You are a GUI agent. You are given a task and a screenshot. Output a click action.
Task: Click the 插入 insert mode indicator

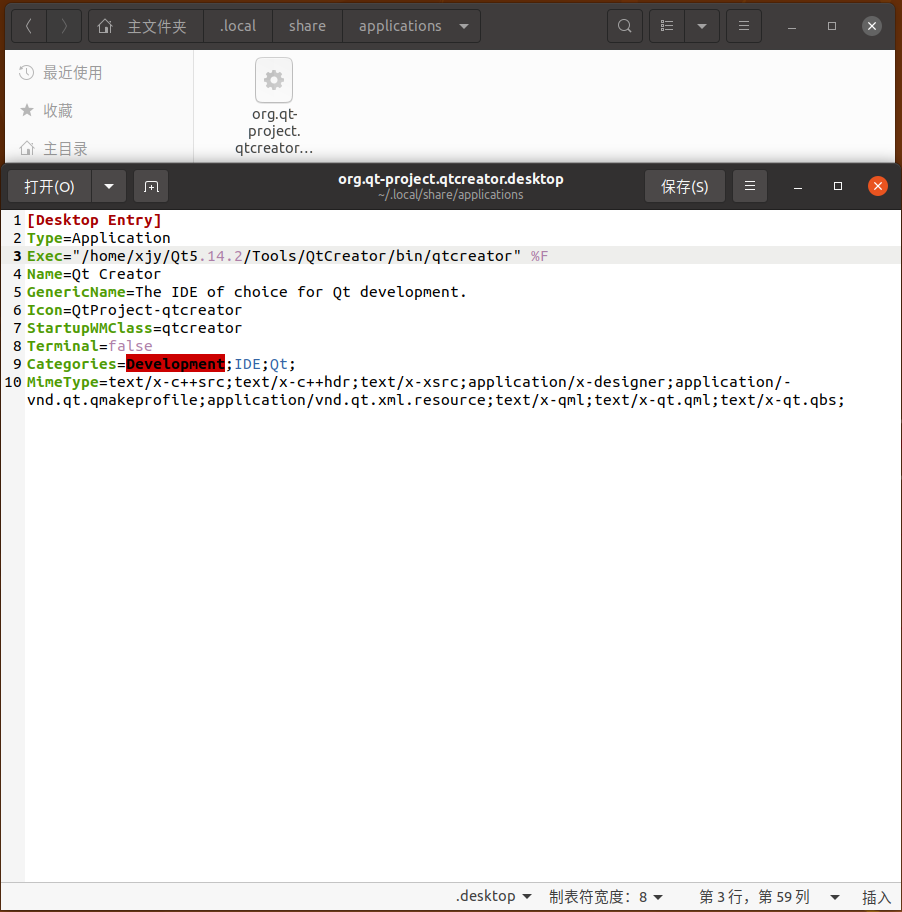pyautogui.click(x=876, y=897)
